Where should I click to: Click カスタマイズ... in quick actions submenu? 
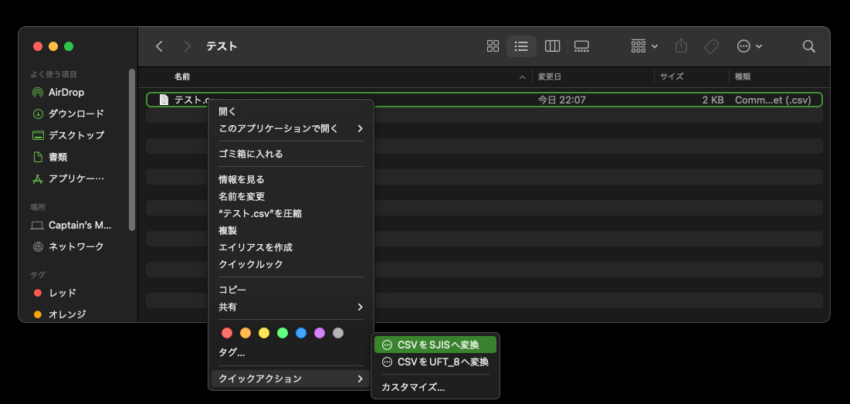(x=413, y=387)
